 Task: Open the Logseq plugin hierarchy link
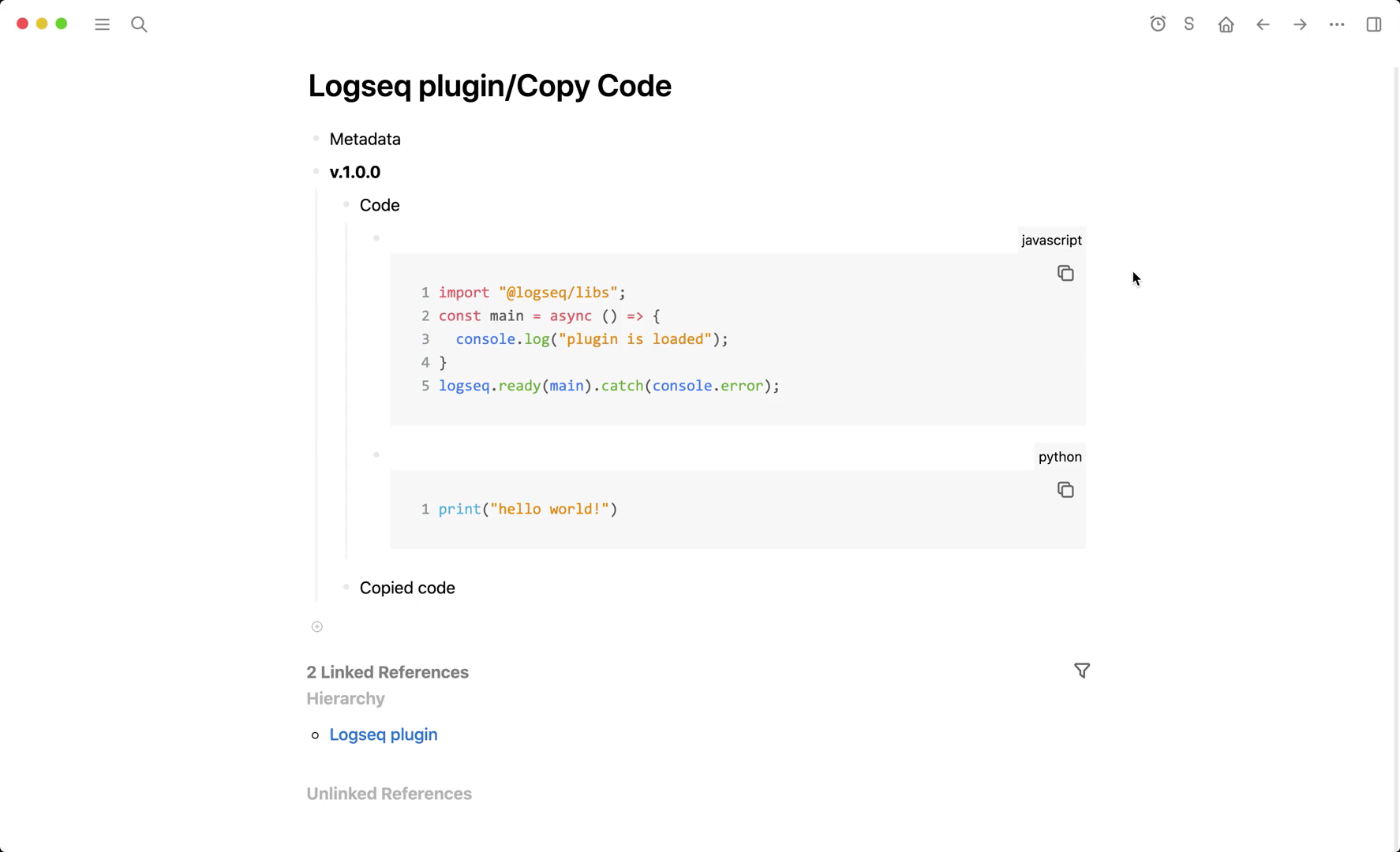tap(384, 734)
